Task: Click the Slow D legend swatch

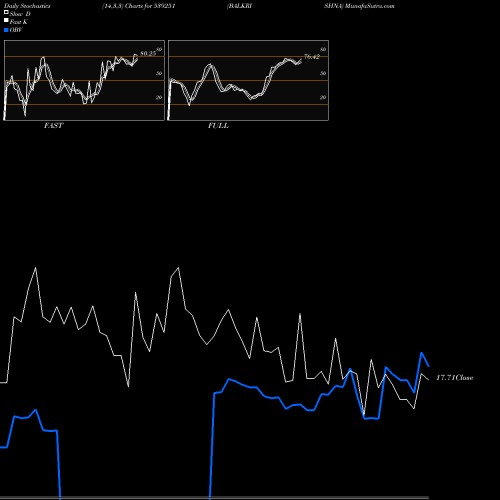Action: coord(6,13)
